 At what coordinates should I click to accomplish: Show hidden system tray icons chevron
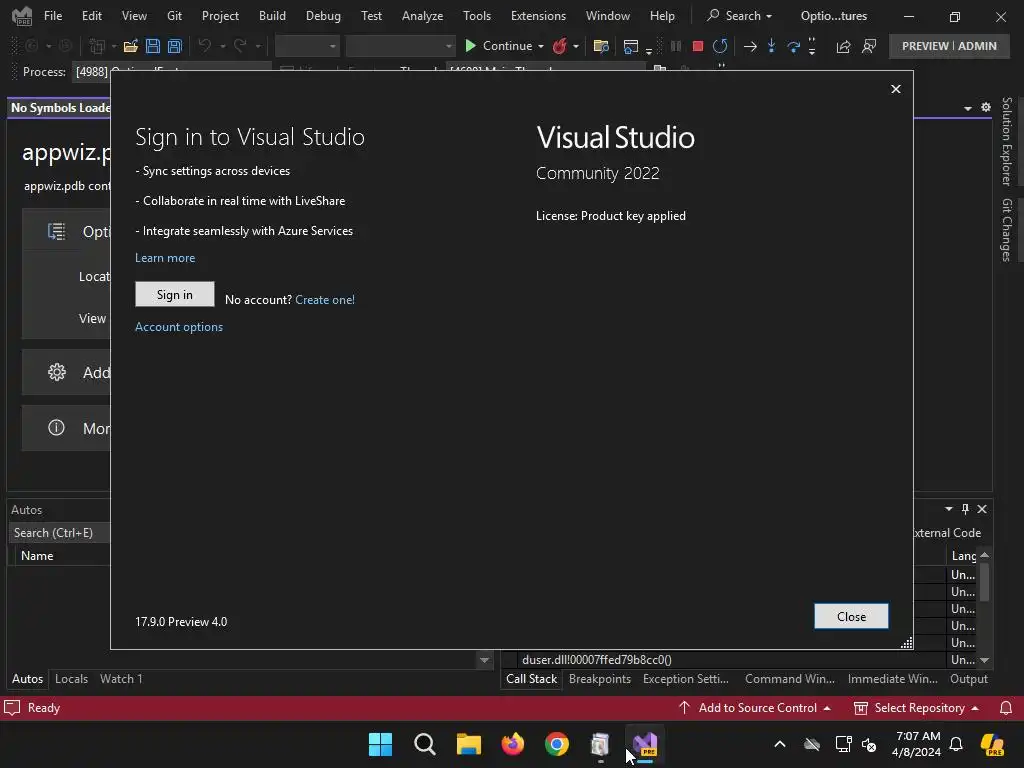tap(780, 744)
